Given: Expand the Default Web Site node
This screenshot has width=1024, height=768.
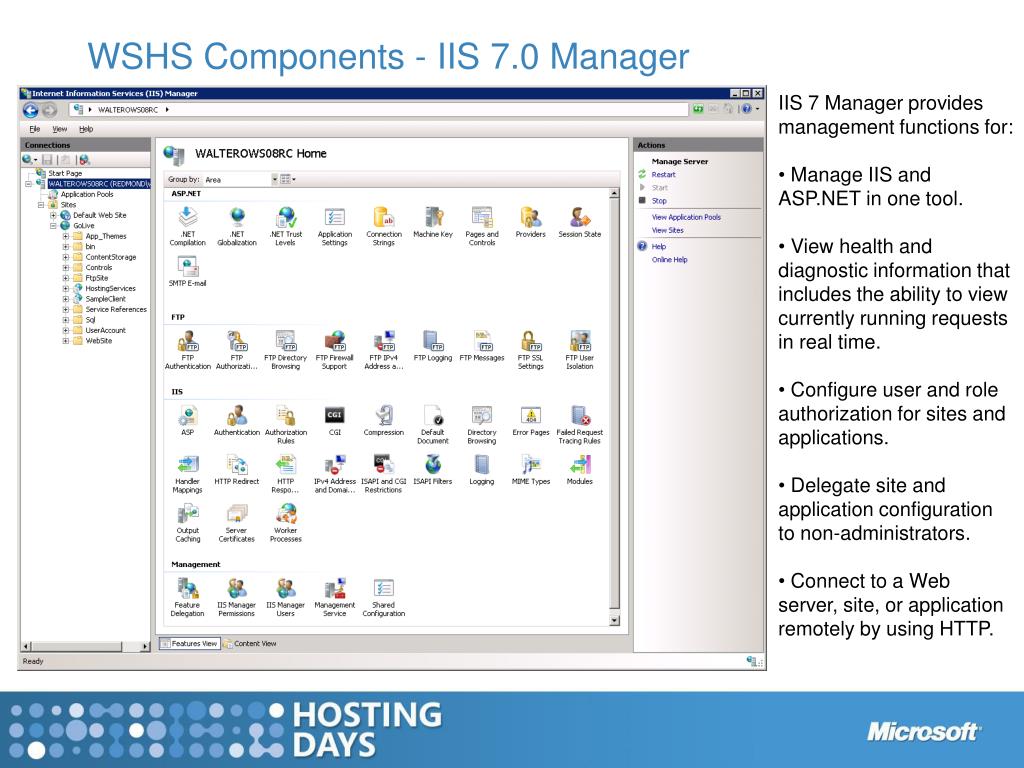Looking at the screenshot, I should click(x=54, y=216).
